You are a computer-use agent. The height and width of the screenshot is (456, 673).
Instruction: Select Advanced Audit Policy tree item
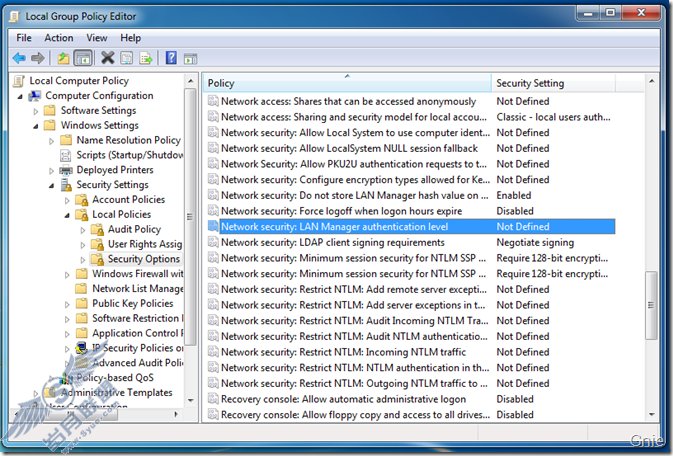pos(137,363)
